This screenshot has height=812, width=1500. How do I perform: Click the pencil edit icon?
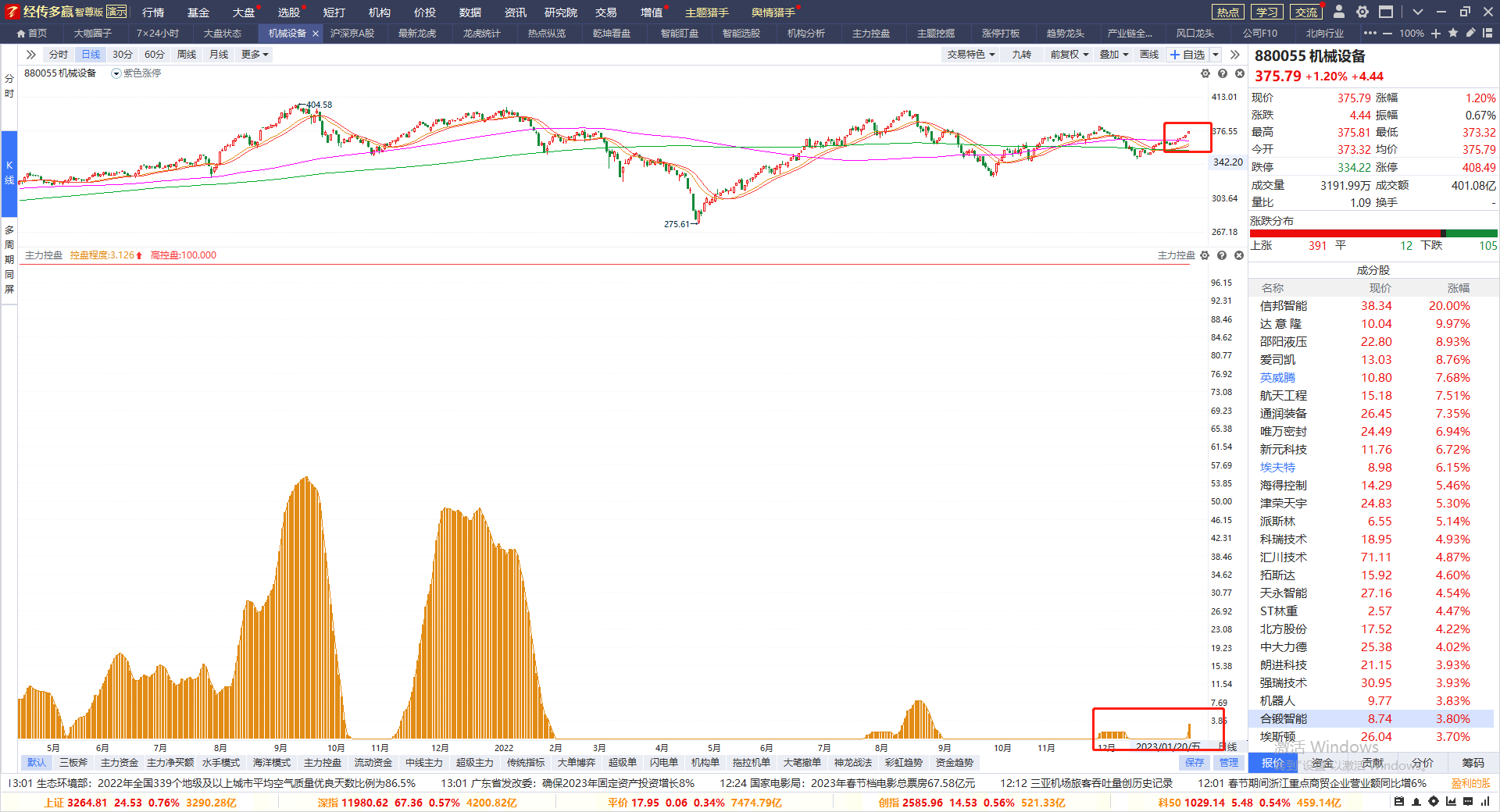pyautogui.click(x=1470, y=33)
